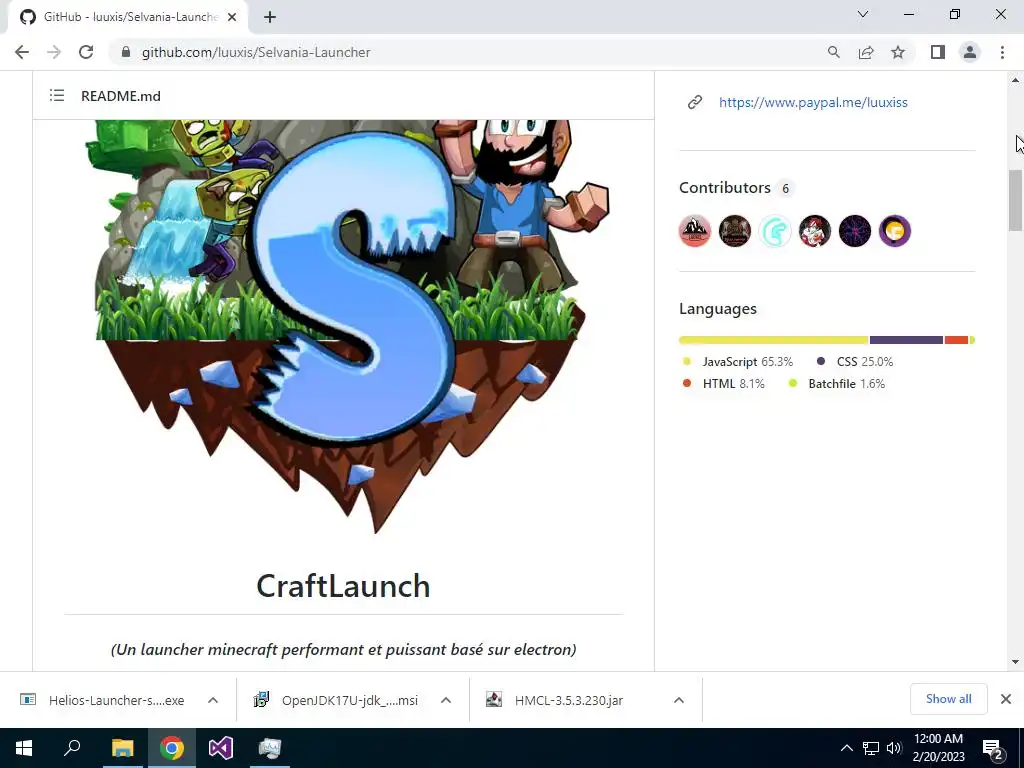Image resolution: width=1024 pixels, height=768 pixels.
Task: Click the README.md file name
Action: [x=121, y=96]
